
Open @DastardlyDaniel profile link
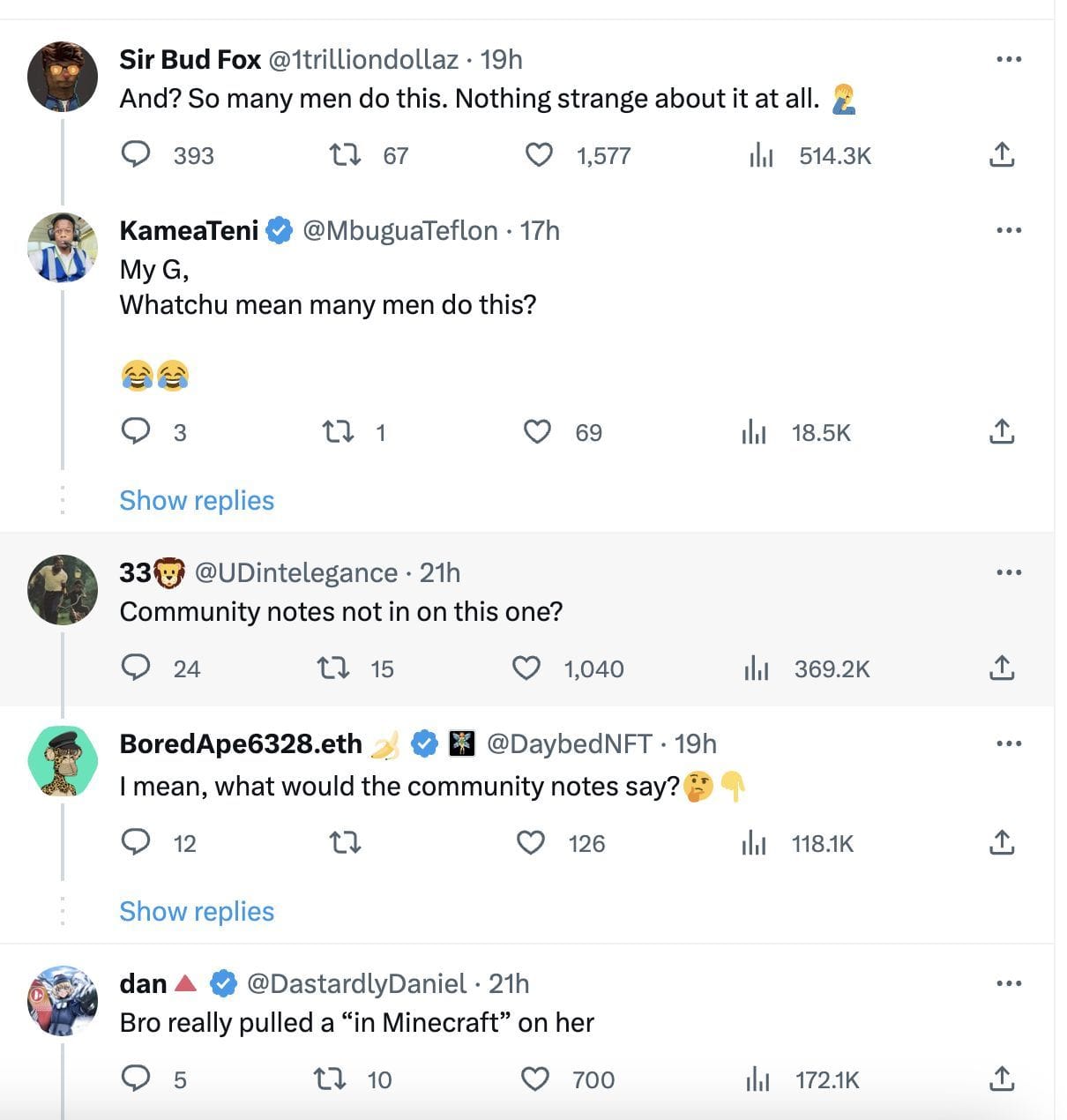pyautogui.click(x=356, y=983)
